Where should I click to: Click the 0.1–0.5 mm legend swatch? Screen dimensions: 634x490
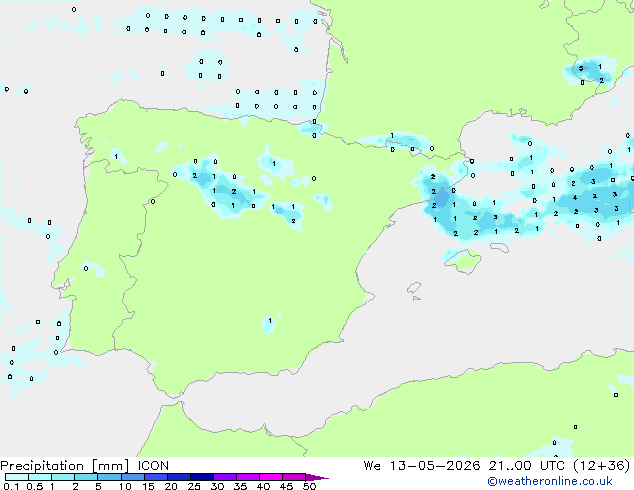(x=17, y=477)
